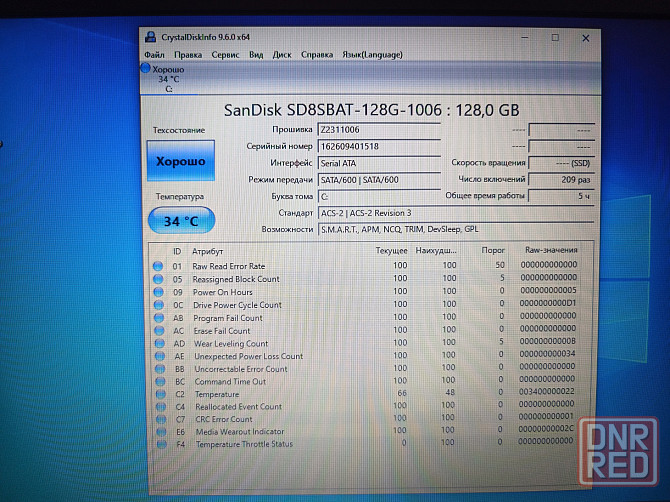
Task: Click the Raw-значения column header
Action: tap(551, 250)
